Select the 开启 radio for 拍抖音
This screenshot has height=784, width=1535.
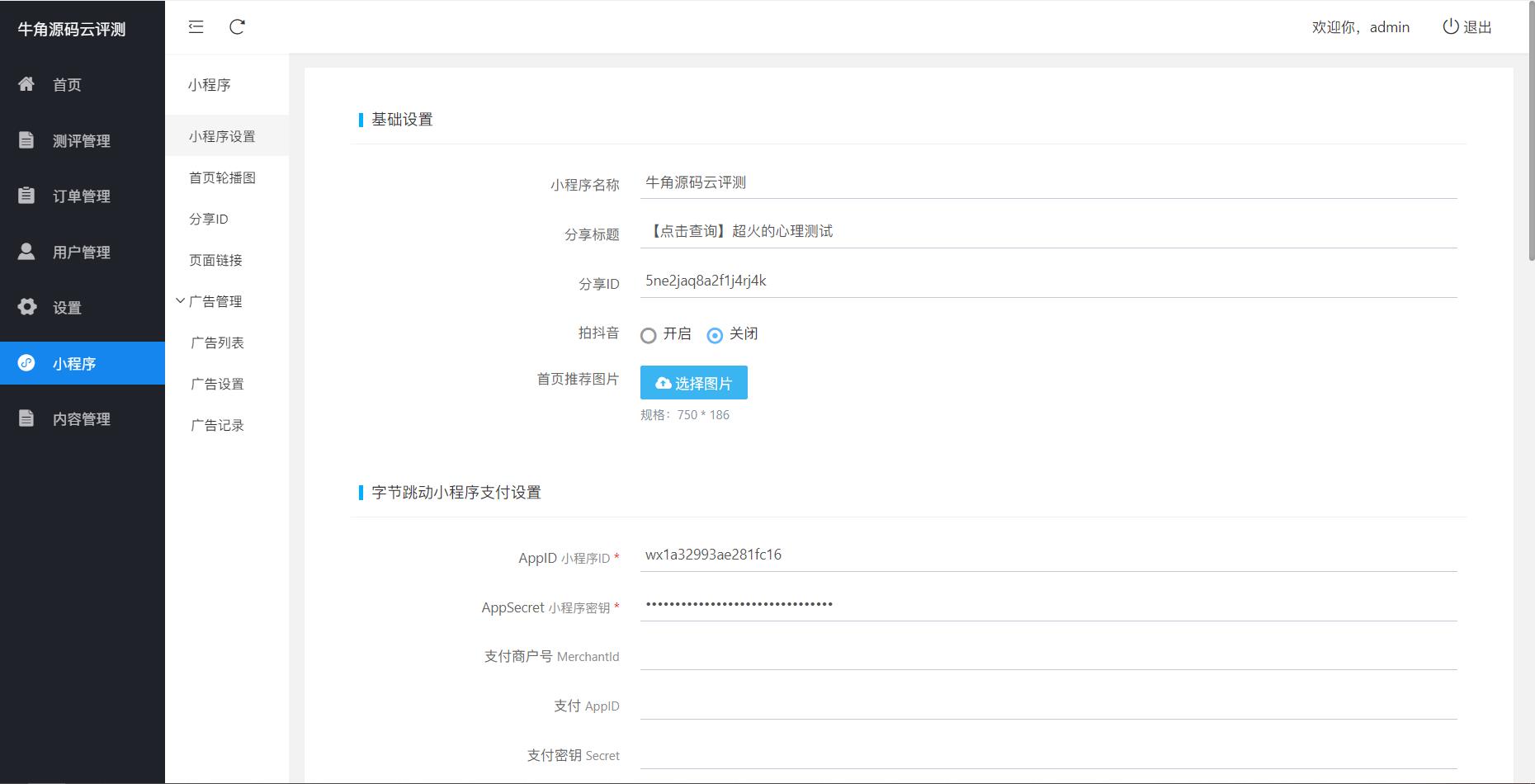[x=649, y=335]
